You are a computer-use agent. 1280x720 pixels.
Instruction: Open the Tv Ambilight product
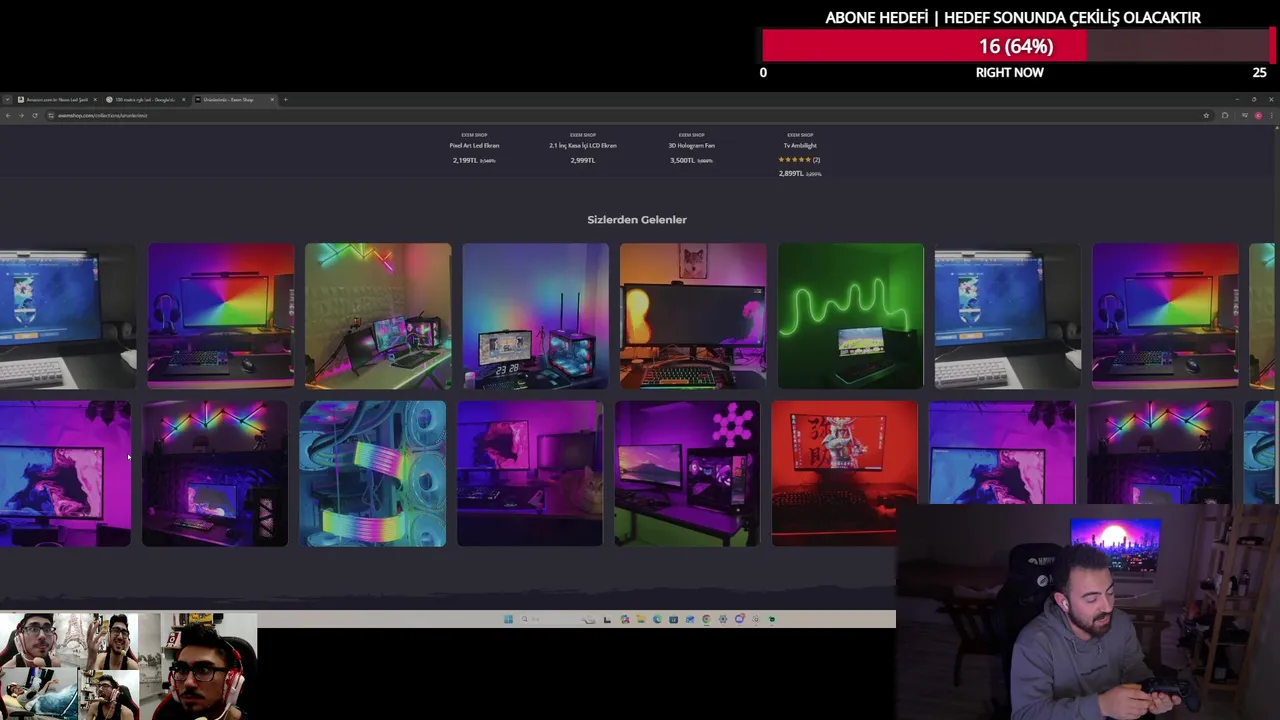800,146
